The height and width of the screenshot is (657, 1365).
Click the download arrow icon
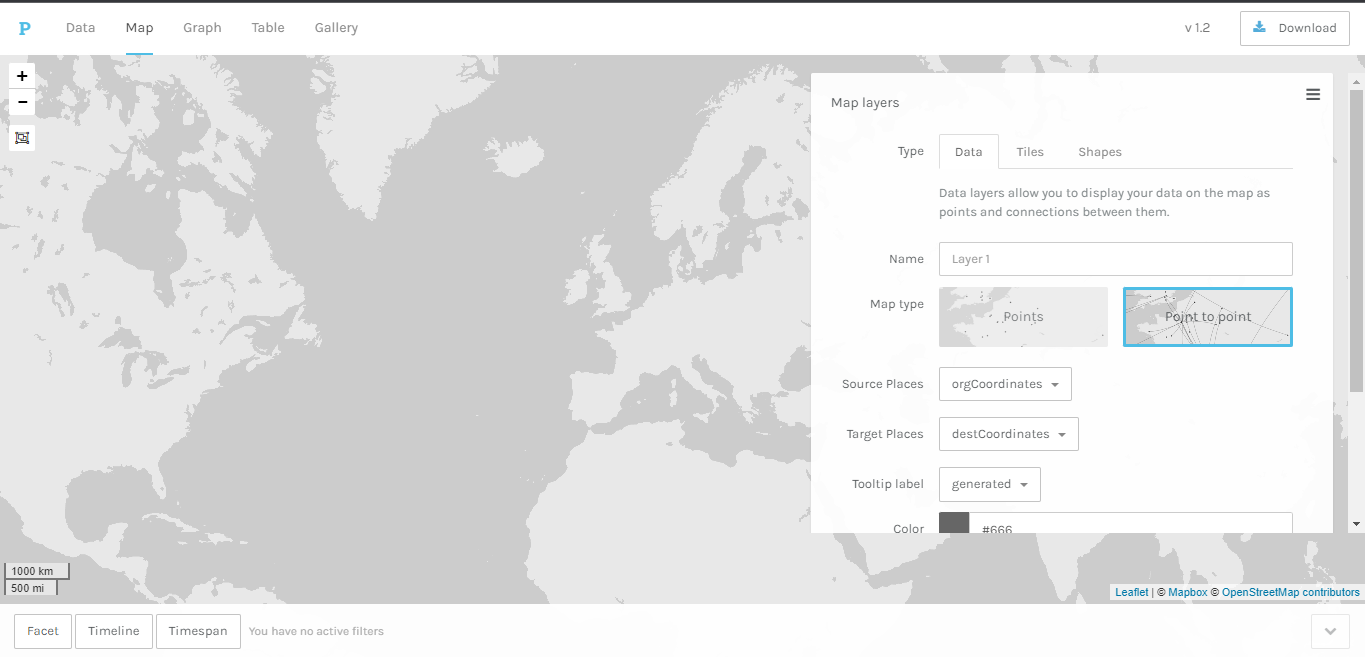click(x=1259, y=27)
